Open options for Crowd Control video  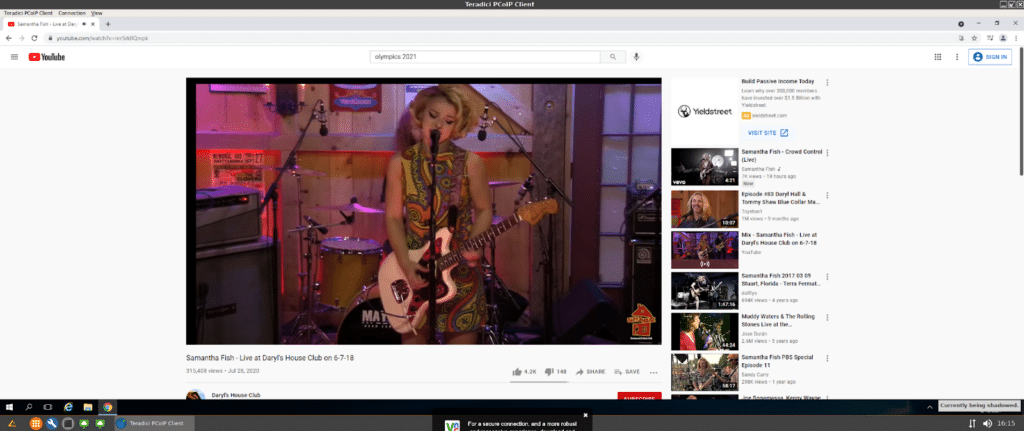tap(827, 153)
